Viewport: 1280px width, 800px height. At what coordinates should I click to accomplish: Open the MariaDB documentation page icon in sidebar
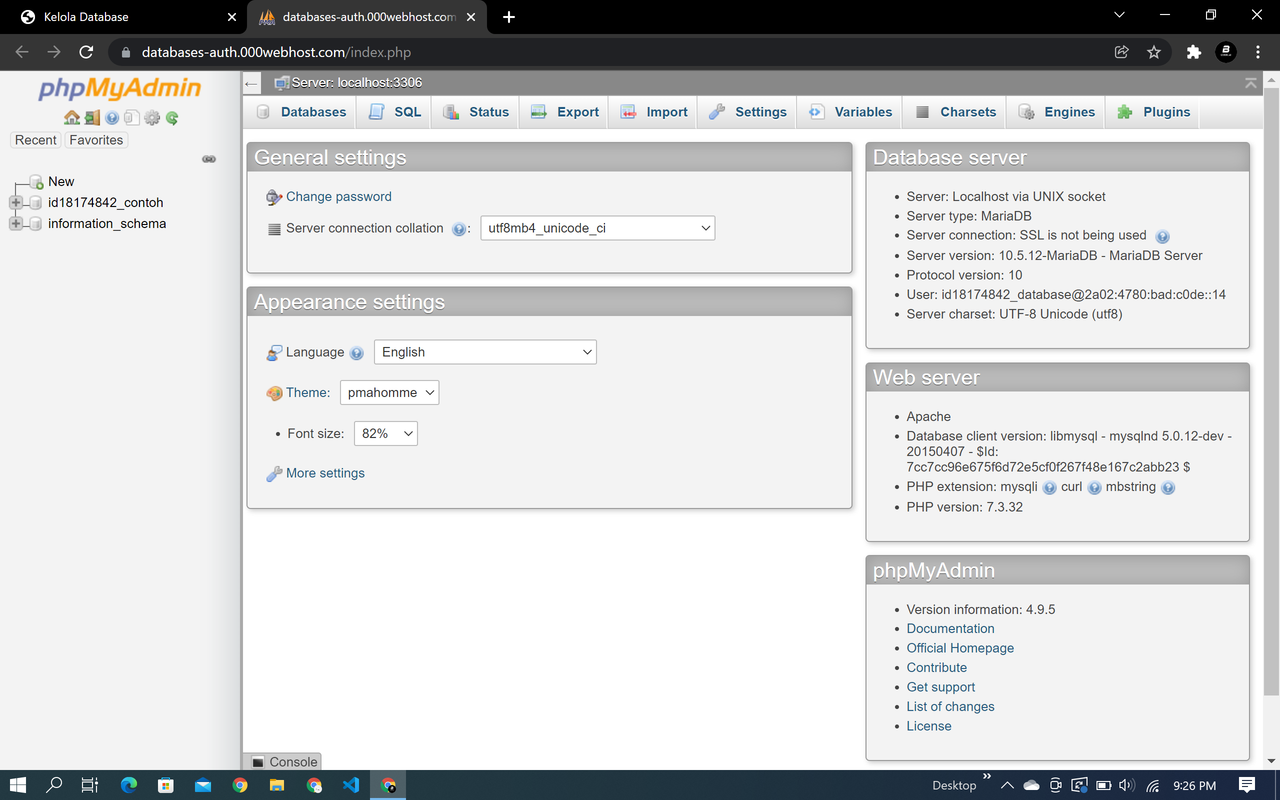click(131, 118)
